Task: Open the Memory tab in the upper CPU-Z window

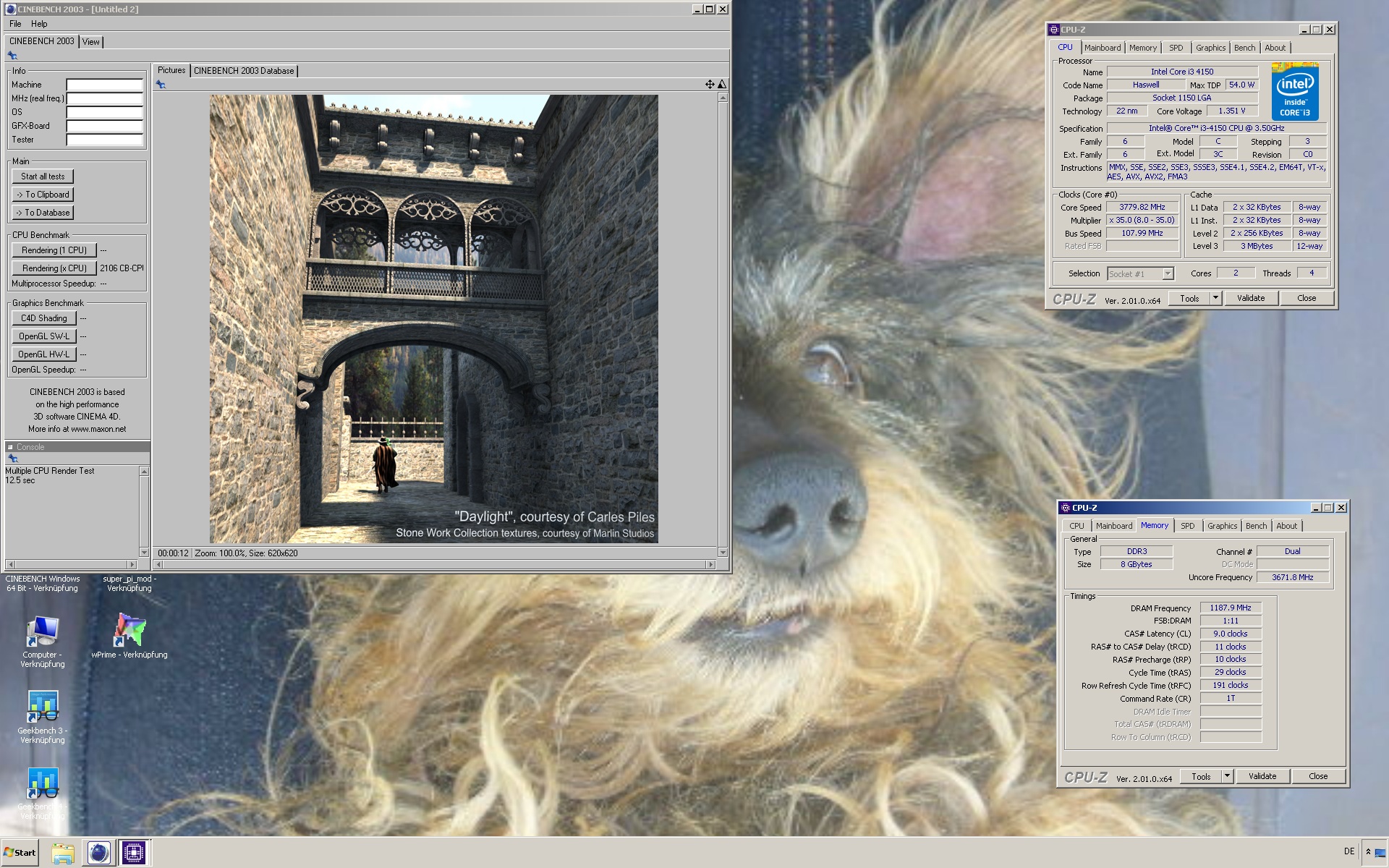Action: coord(1143,48)
